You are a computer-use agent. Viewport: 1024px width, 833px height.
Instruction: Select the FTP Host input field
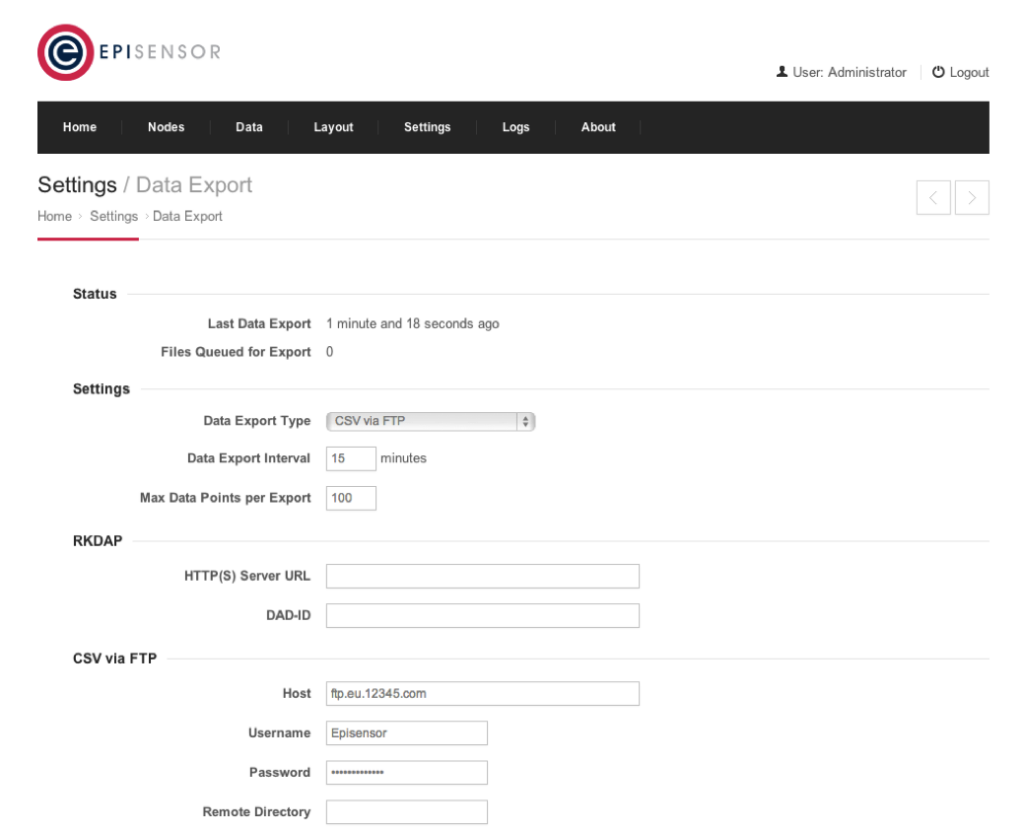point(482,693)
